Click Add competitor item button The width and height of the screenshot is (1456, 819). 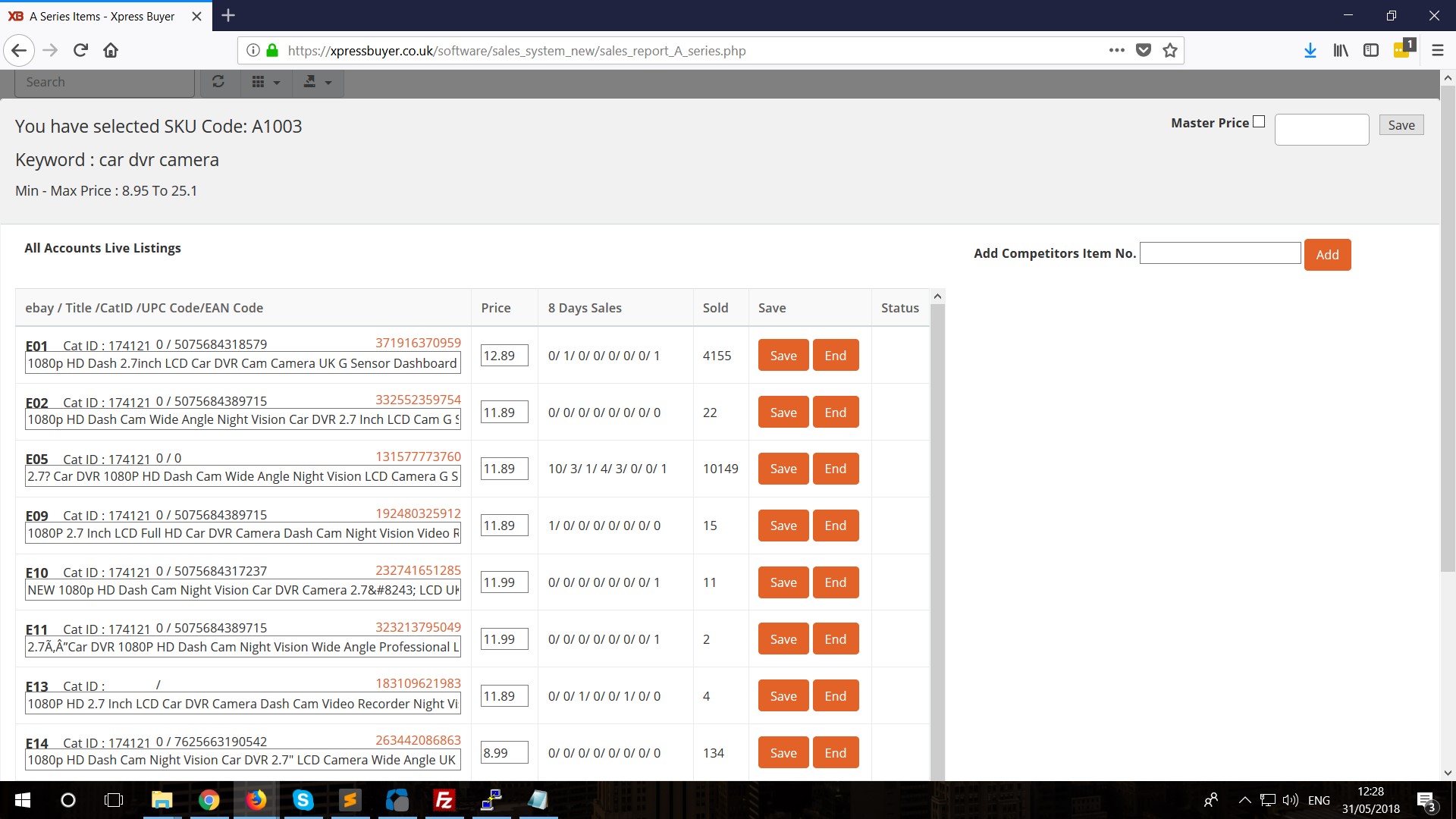(x=1326, y=255)
